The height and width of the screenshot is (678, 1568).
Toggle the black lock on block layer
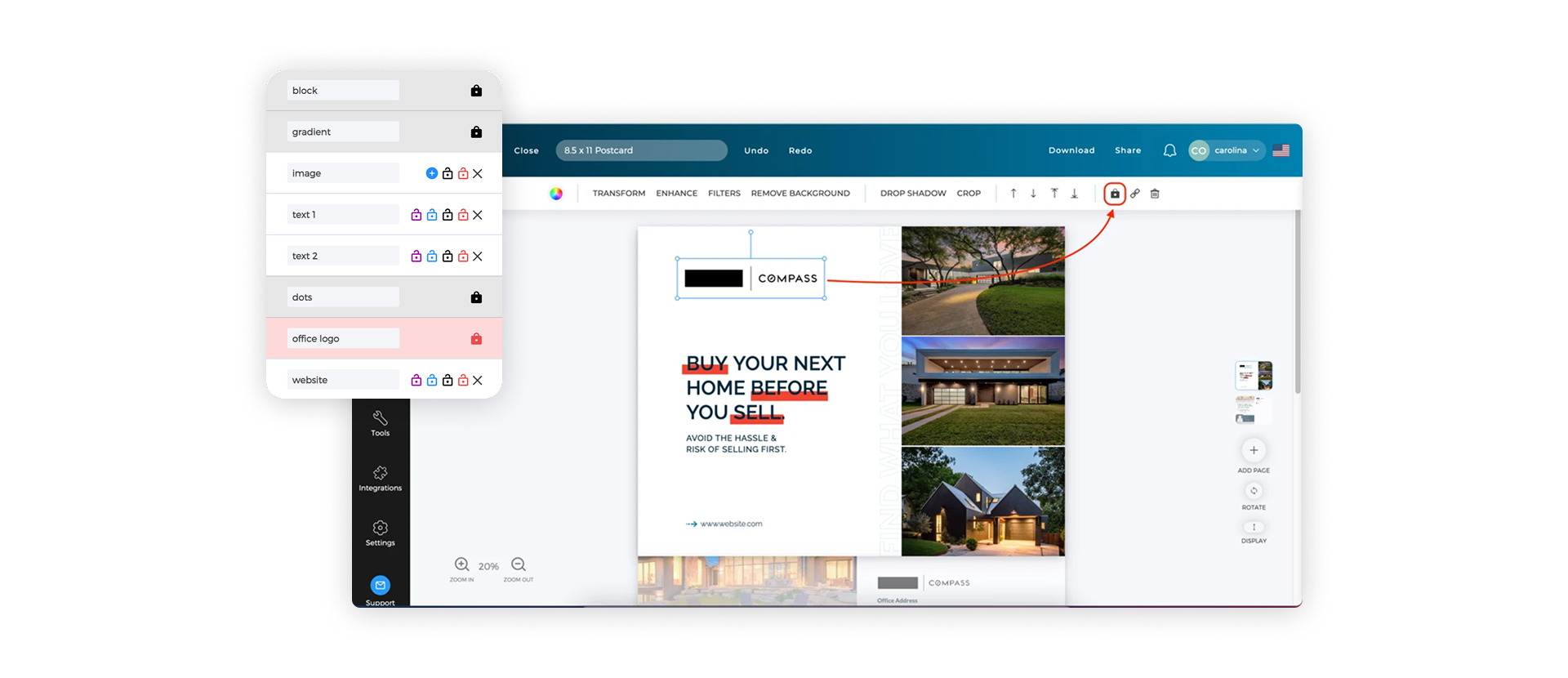coord(476,91)
